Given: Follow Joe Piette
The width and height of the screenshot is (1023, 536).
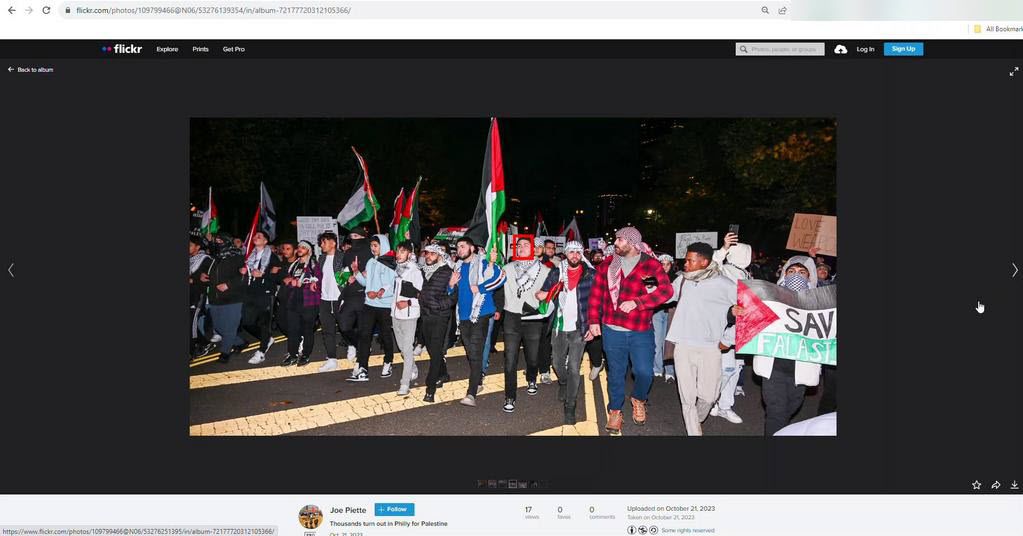Looking at the screenshot, I should pos(394,510).
